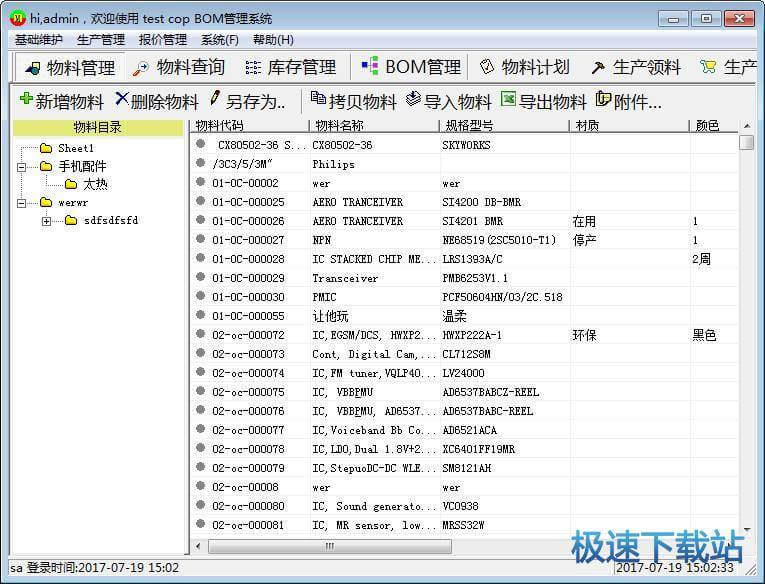
Task: Click the 导出物料 (export material) icon
Action: pyautogui.click(x=508, y=99)
